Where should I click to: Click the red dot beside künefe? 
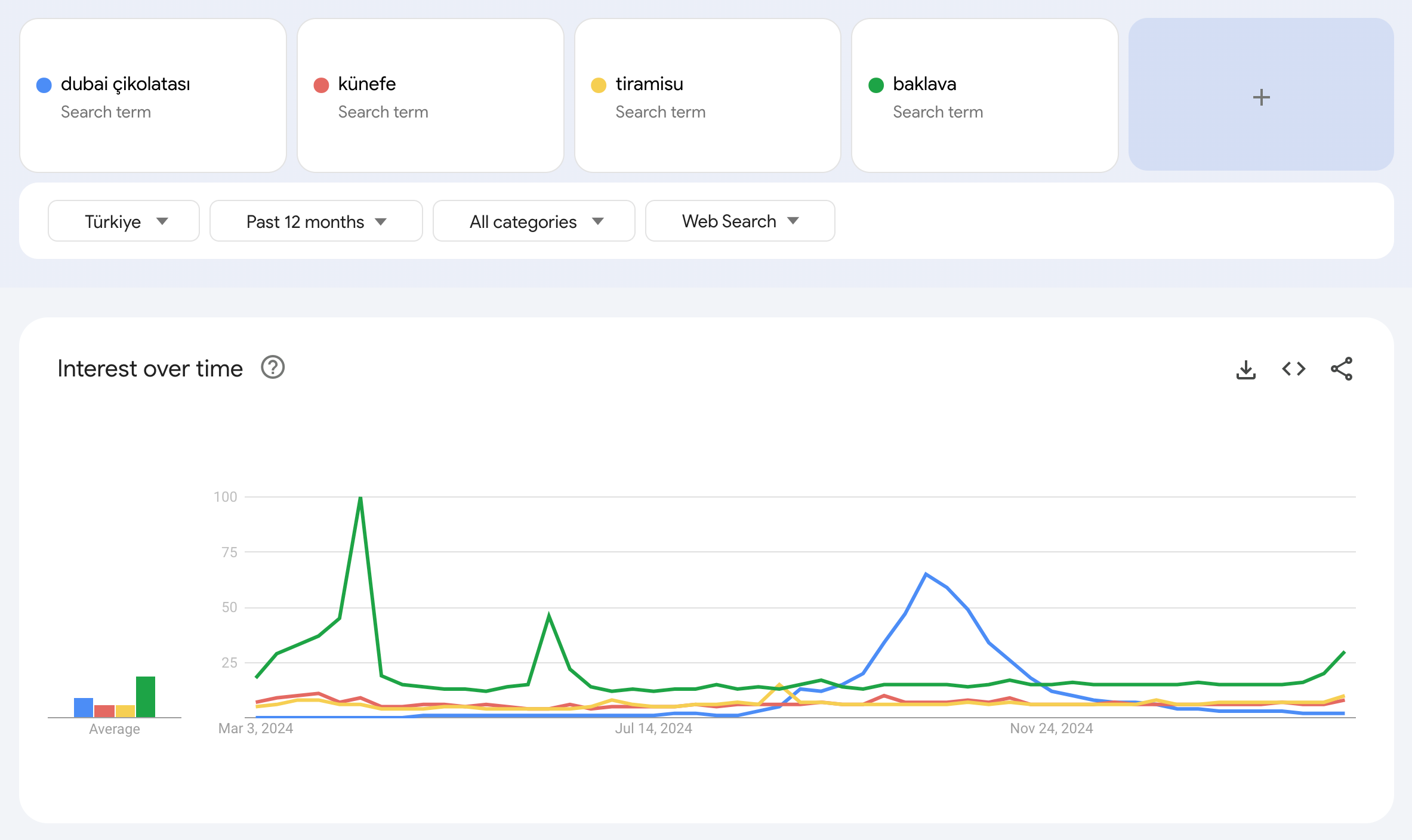[321, 85]
